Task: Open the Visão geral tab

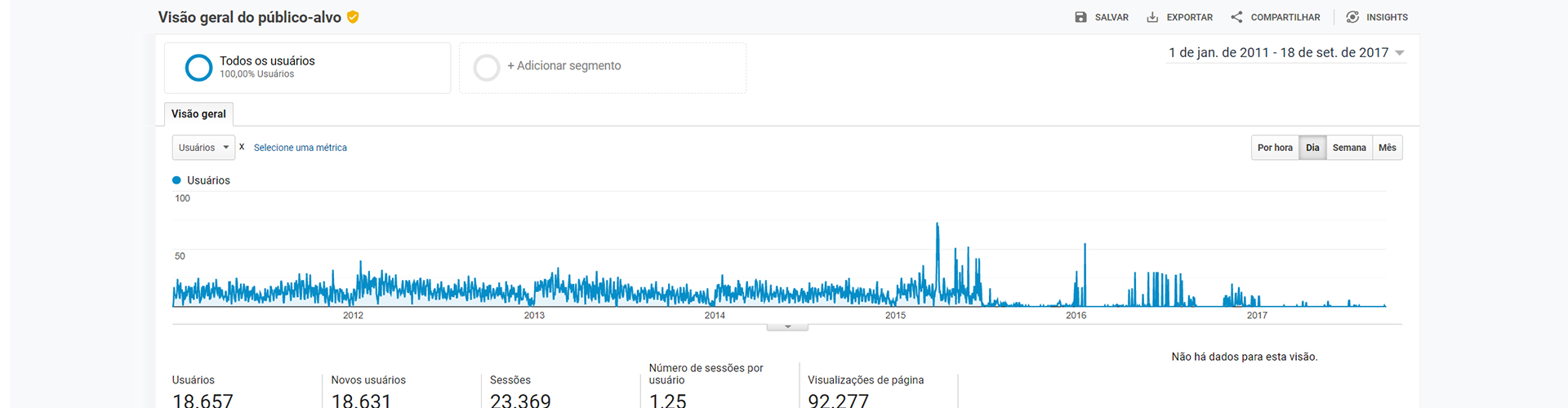Action: [x=198, y=114]
